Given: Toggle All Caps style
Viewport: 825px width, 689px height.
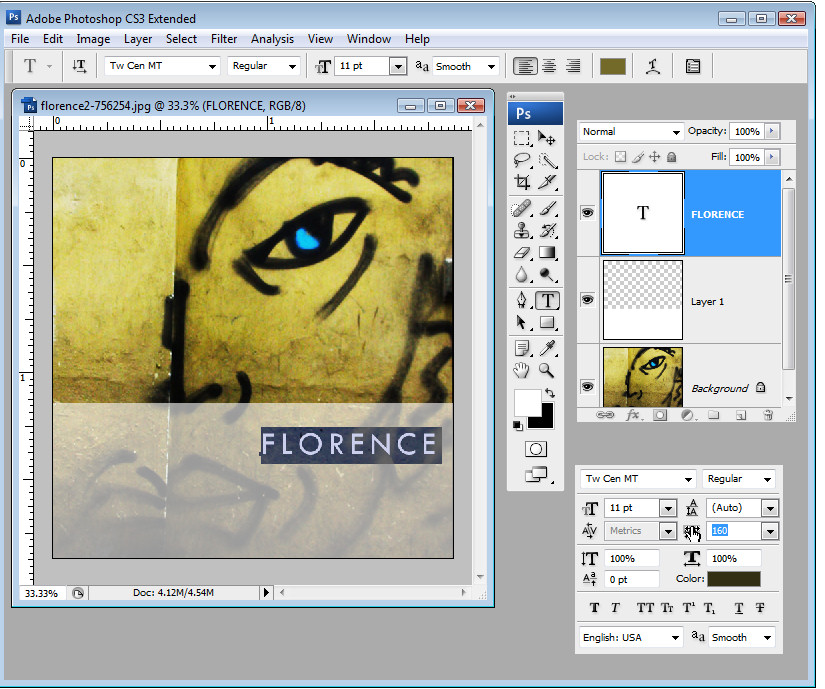Looking at the screenshot, I should click(x=645, y=608).
